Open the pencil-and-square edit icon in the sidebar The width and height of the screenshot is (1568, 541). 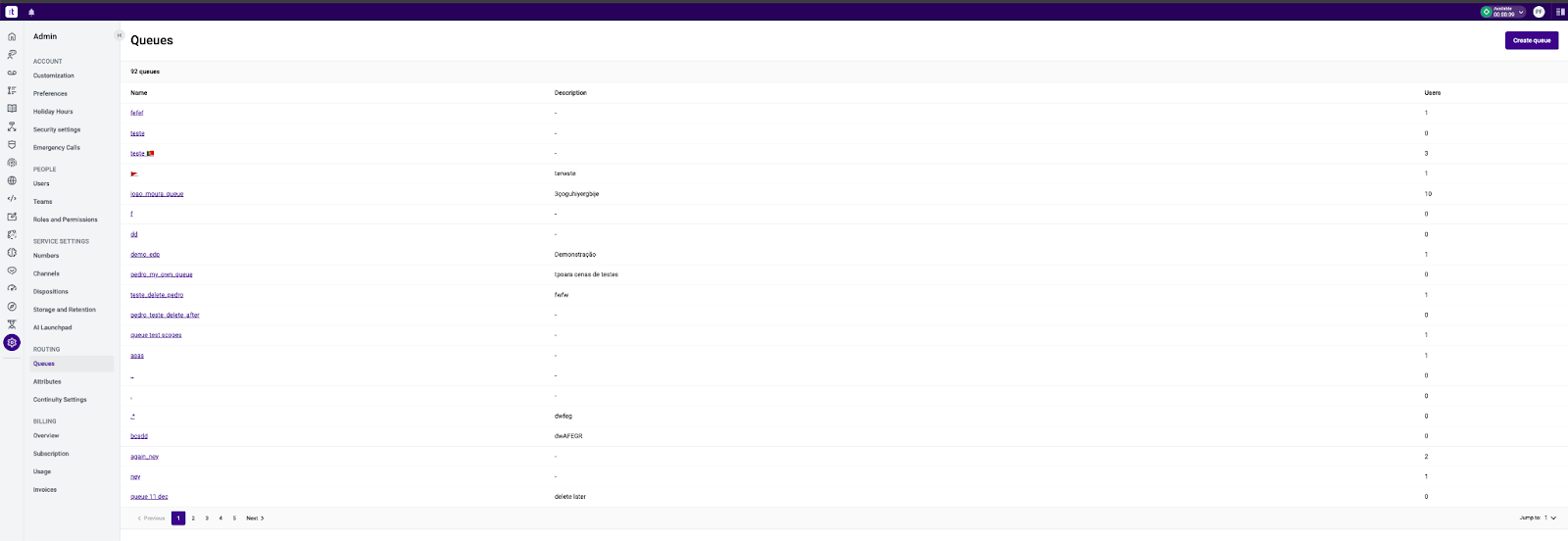pos(12,217)
